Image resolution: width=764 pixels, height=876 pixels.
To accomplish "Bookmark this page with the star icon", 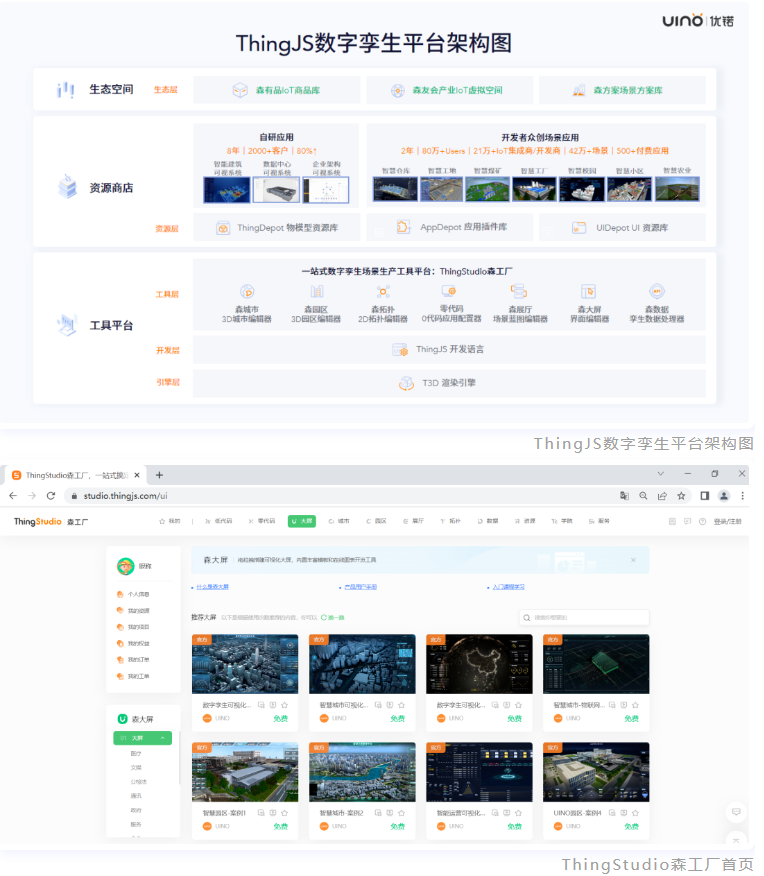I will (x=681, y=495).
